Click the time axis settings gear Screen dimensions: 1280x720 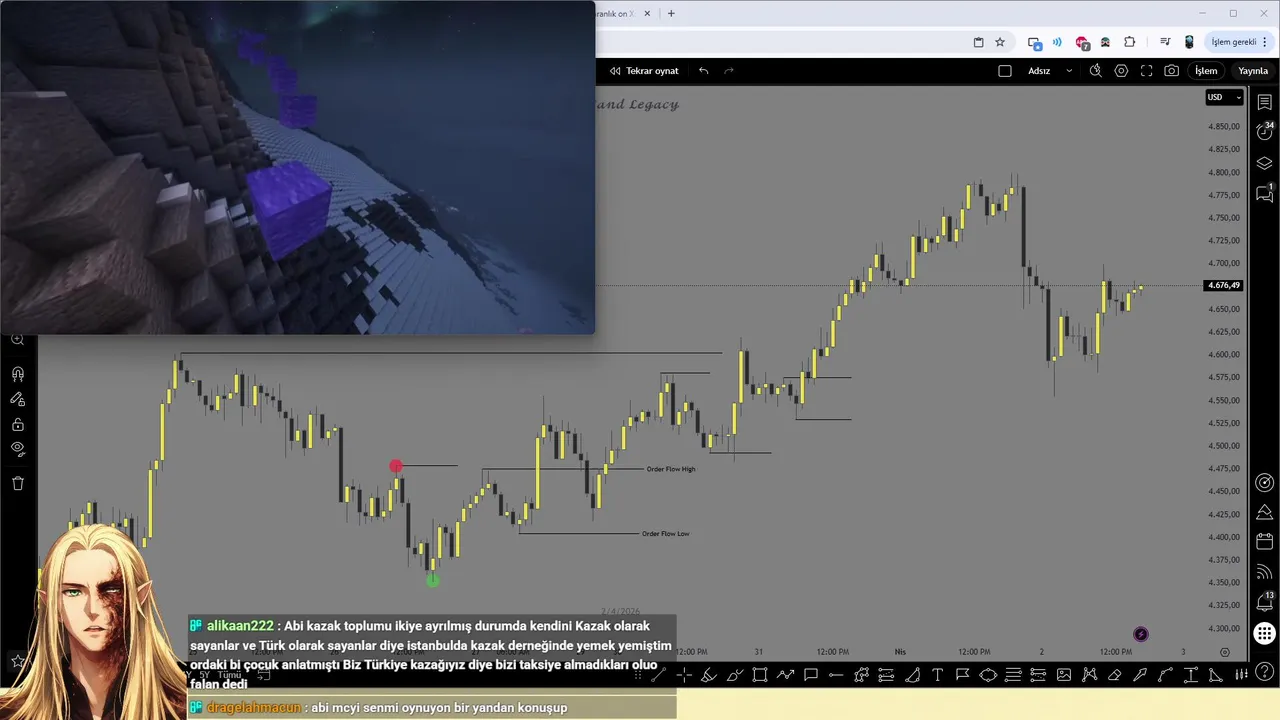(1224, 652)
